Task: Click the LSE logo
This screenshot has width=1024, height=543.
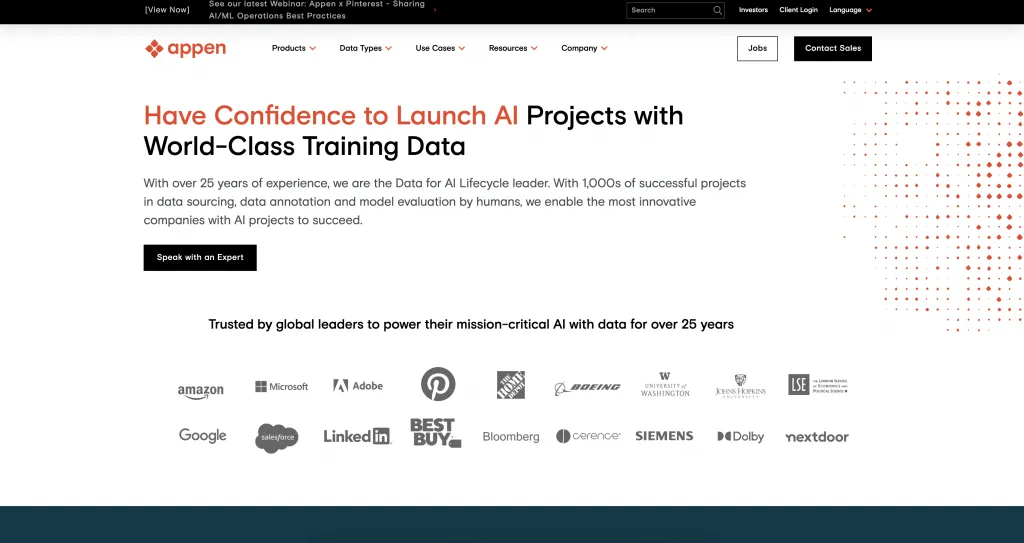Action: coord(818,385)
